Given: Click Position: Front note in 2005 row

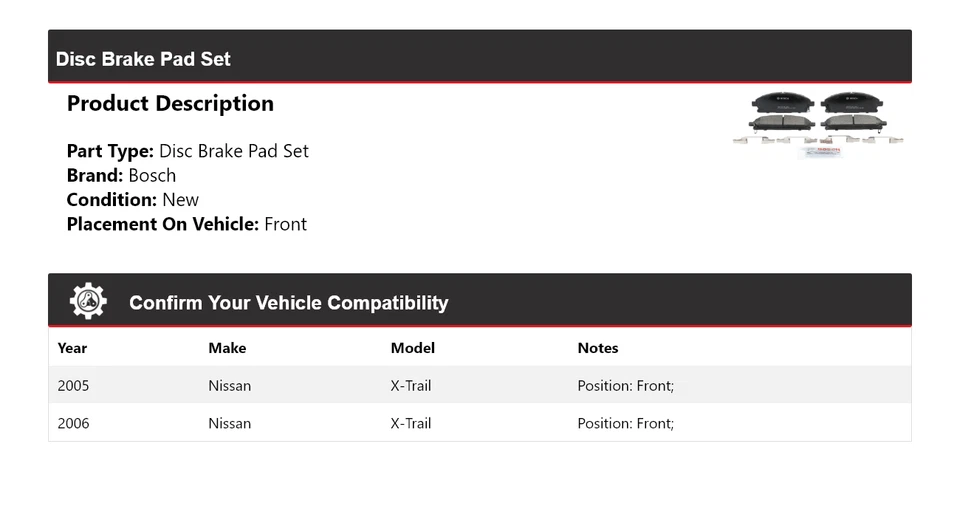Looking at the screenshot, I should coord(626,385).
